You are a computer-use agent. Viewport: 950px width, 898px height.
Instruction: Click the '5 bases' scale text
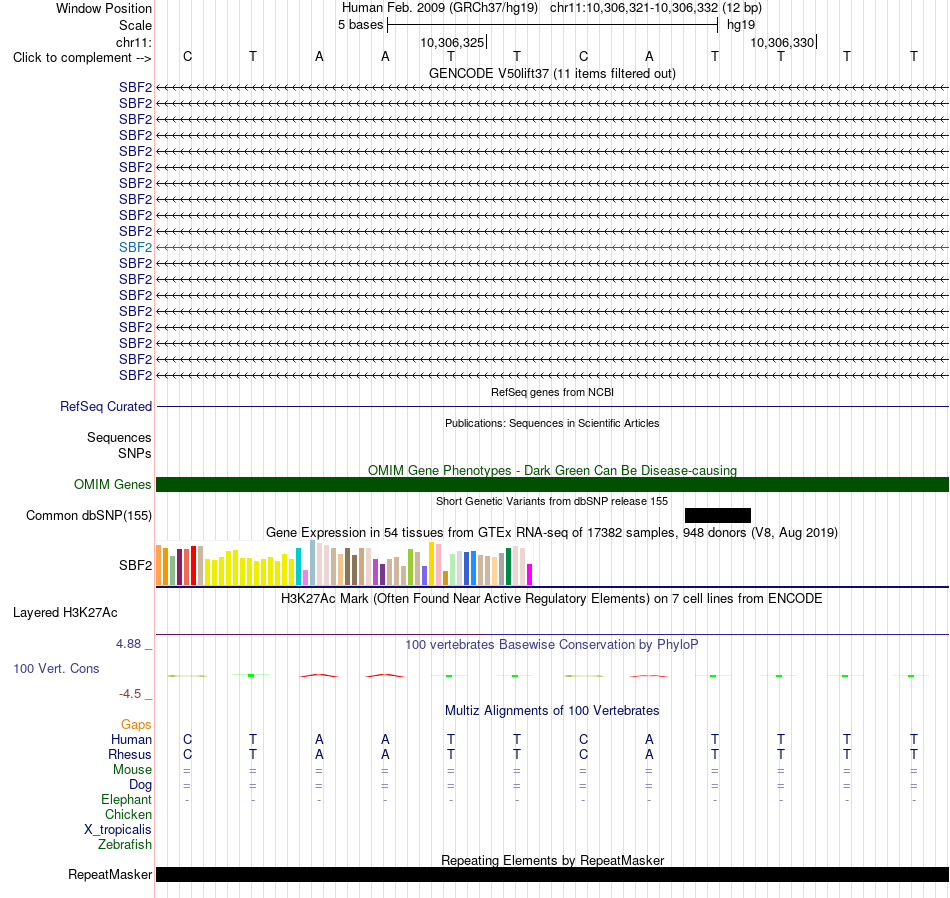(360, 25)
